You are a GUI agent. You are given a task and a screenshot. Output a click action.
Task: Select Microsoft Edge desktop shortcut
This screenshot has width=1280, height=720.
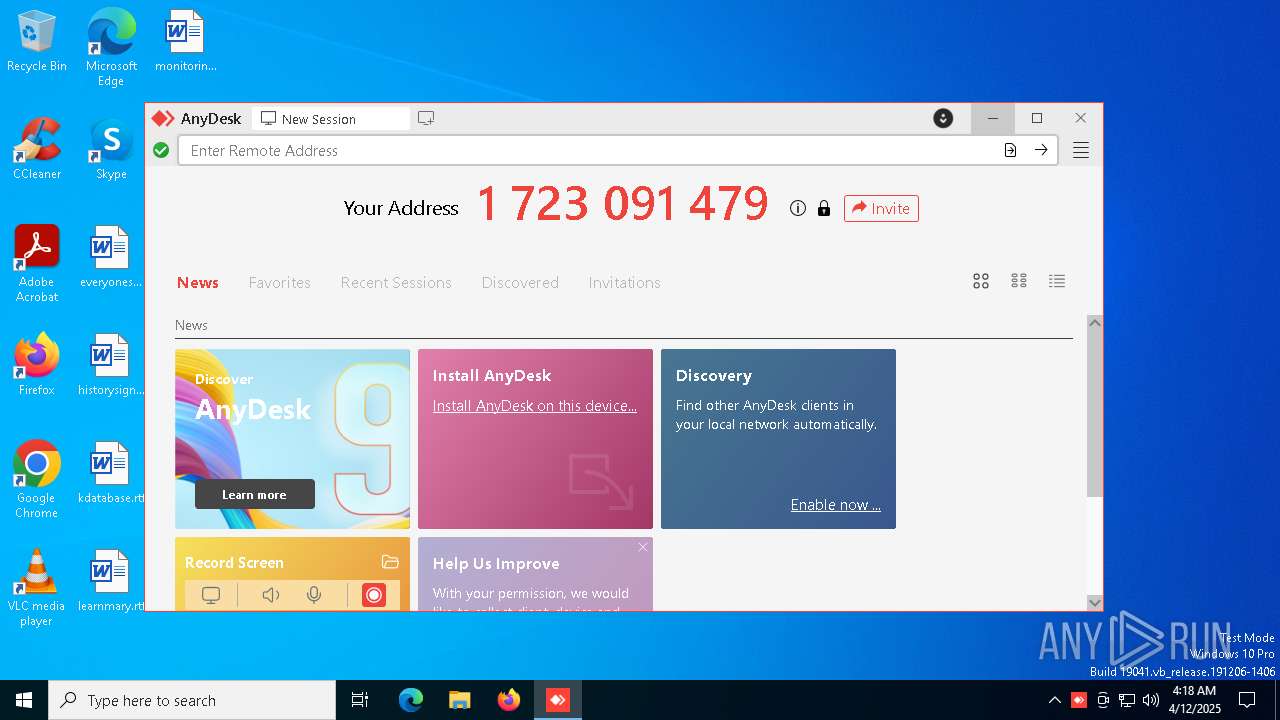111,47
